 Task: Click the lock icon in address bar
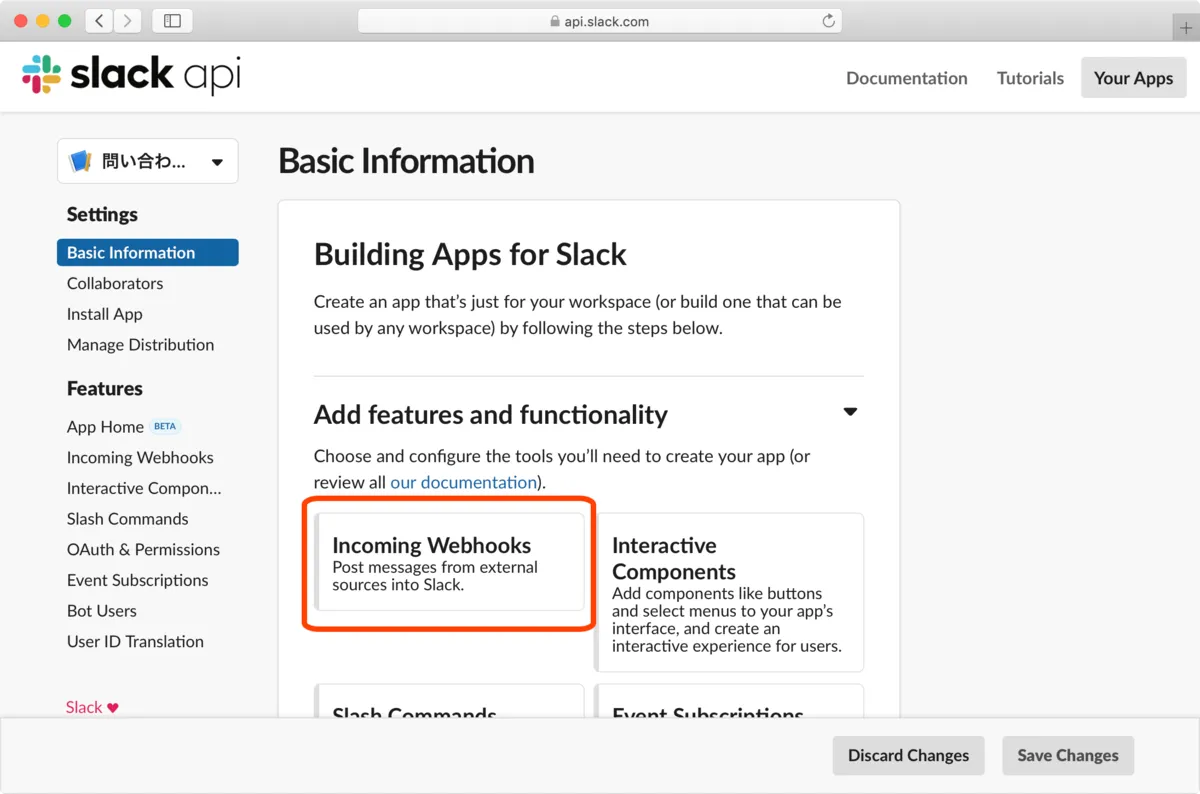(x=555, y=21)
